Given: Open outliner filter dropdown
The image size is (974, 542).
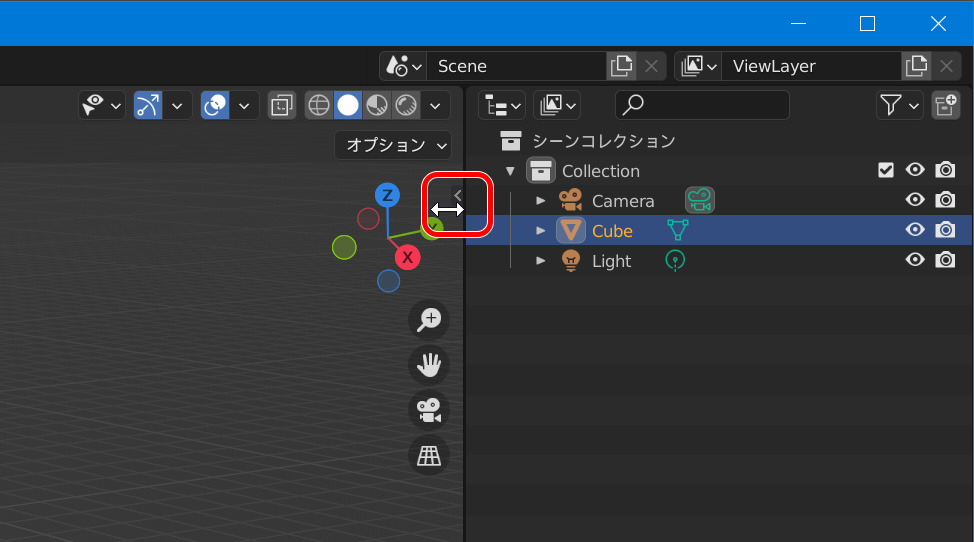Looking at the screenshot, I should point(899,106).
